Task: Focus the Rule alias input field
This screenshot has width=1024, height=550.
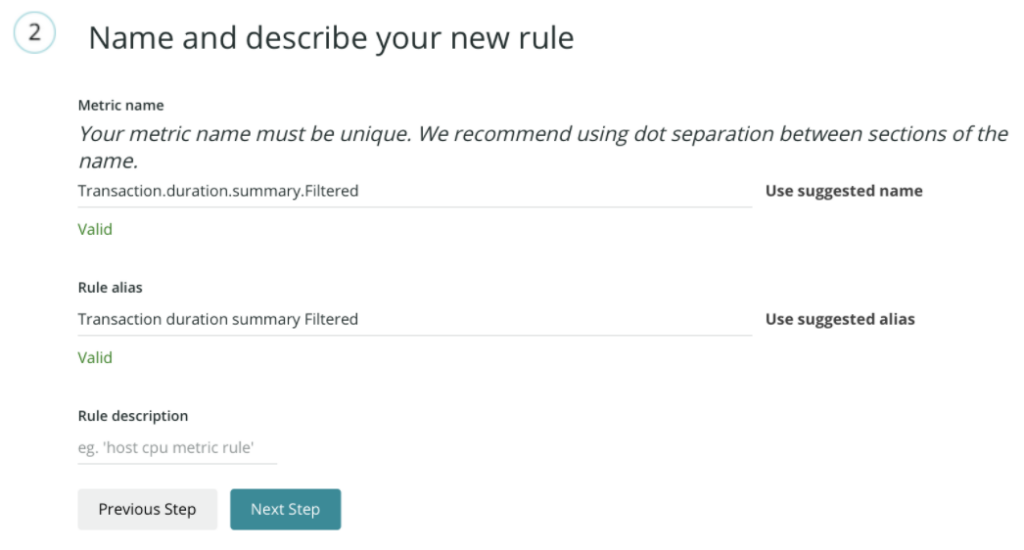Action: tap(415, 319)
